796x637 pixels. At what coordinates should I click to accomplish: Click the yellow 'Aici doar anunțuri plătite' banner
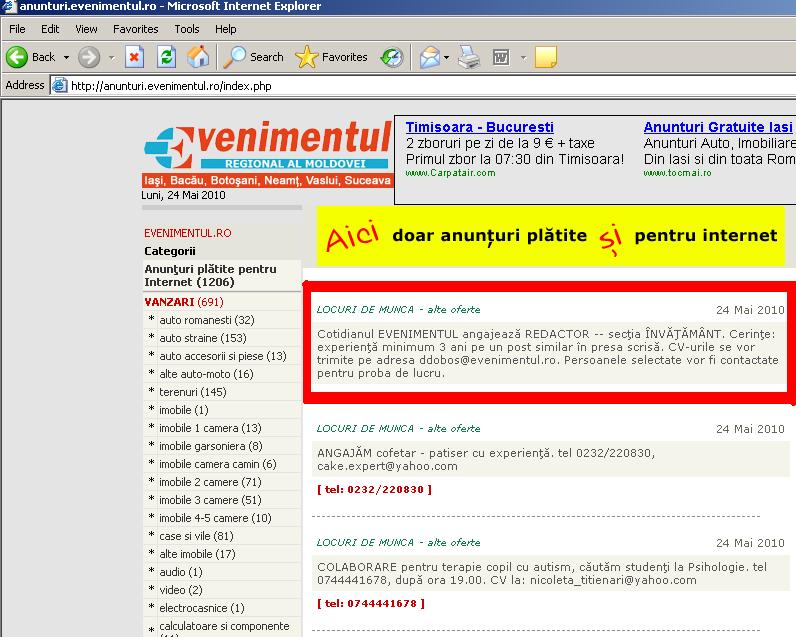[551, 236]
